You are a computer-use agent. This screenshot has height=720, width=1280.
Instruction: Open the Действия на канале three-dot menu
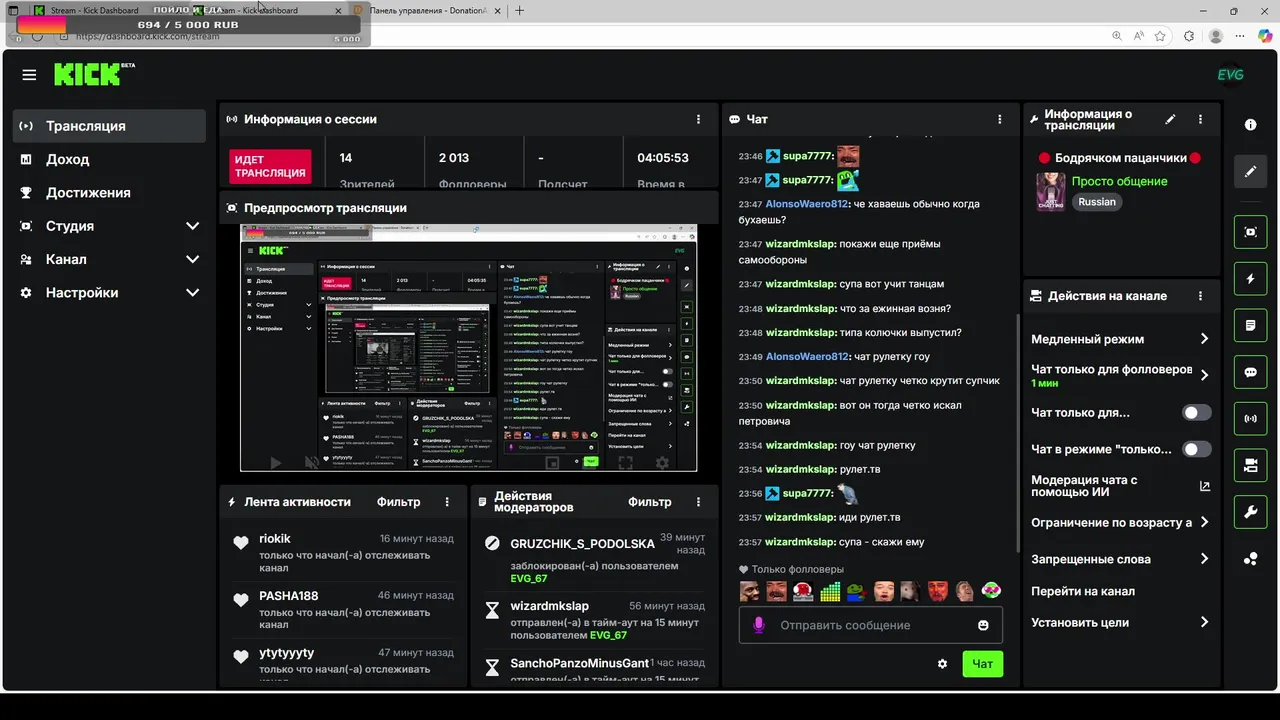(1200, 296)
